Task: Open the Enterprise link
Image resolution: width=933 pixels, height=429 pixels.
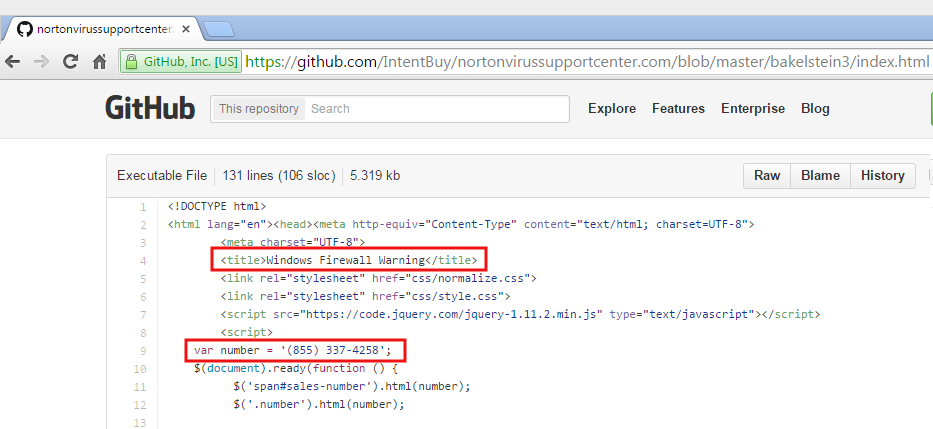Action: (x=752, y=109)
